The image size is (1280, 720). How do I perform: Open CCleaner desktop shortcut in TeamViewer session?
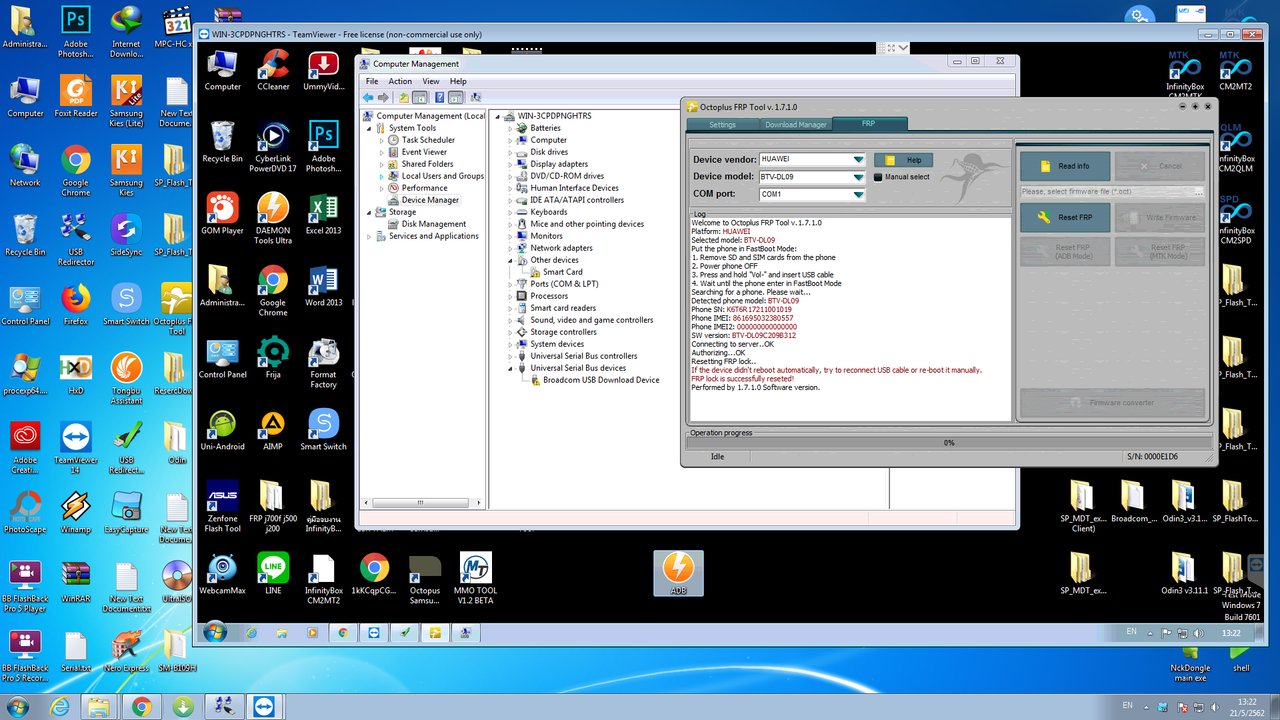pyautogui.click(x=273, y=70)
